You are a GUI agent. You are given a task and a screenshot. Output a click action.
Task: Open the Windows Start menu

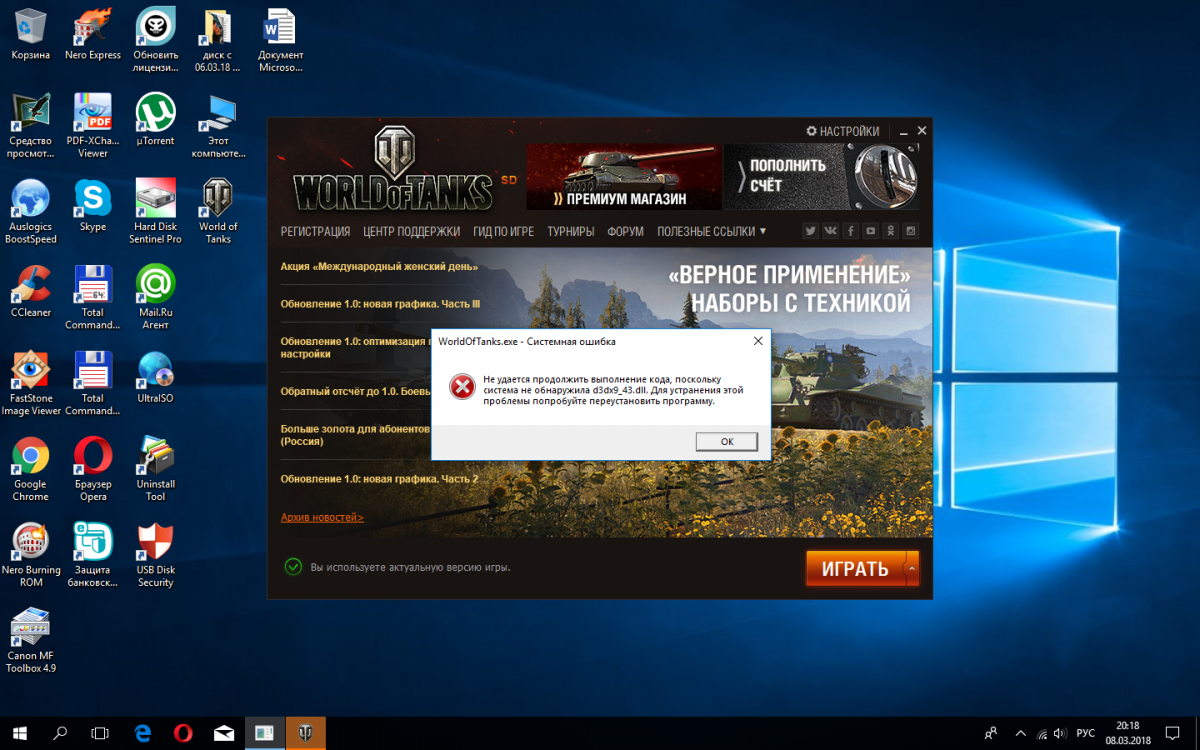[x=20, y=733]
